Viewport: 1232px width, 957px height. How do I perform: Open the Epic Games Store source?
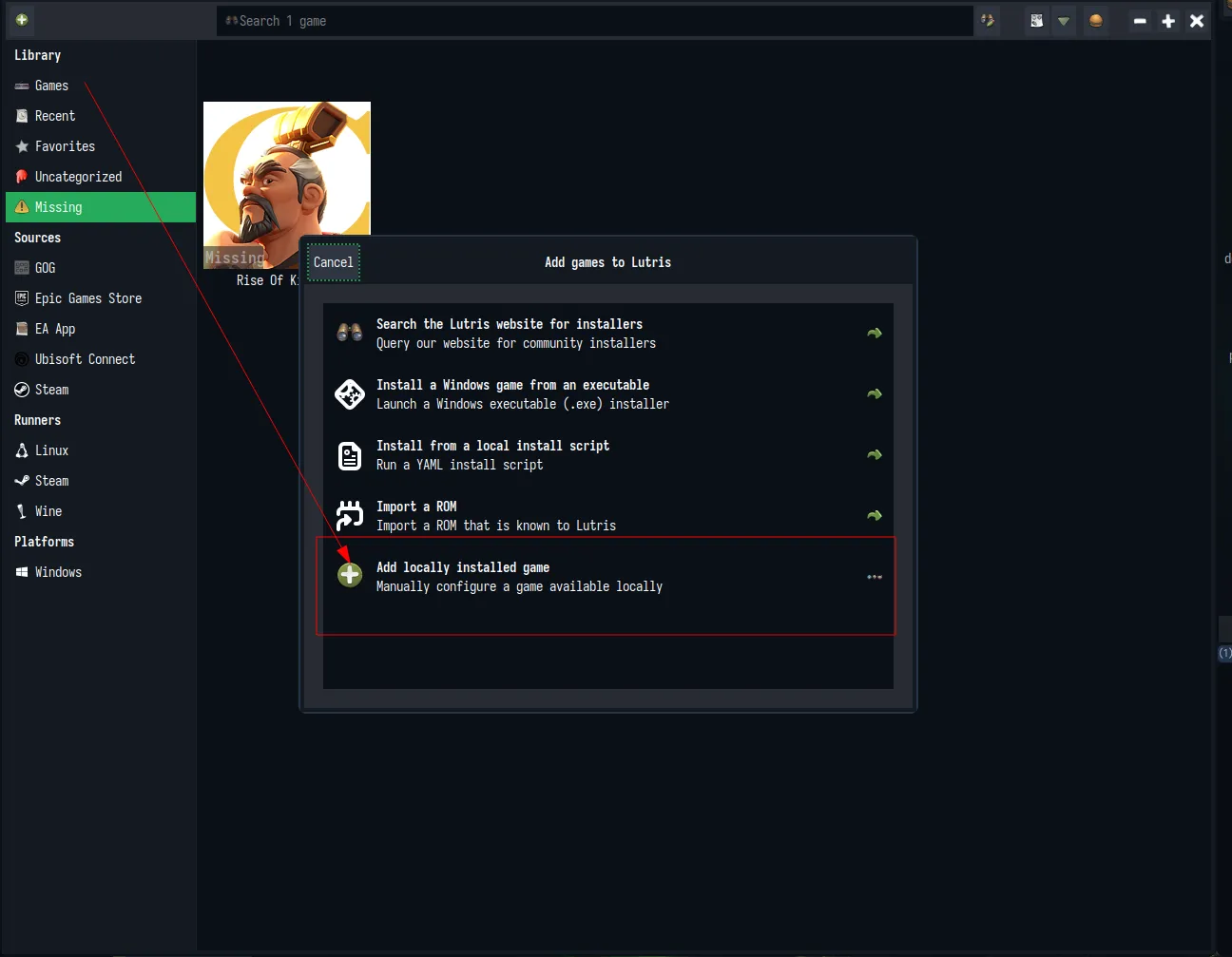point(101,298)
